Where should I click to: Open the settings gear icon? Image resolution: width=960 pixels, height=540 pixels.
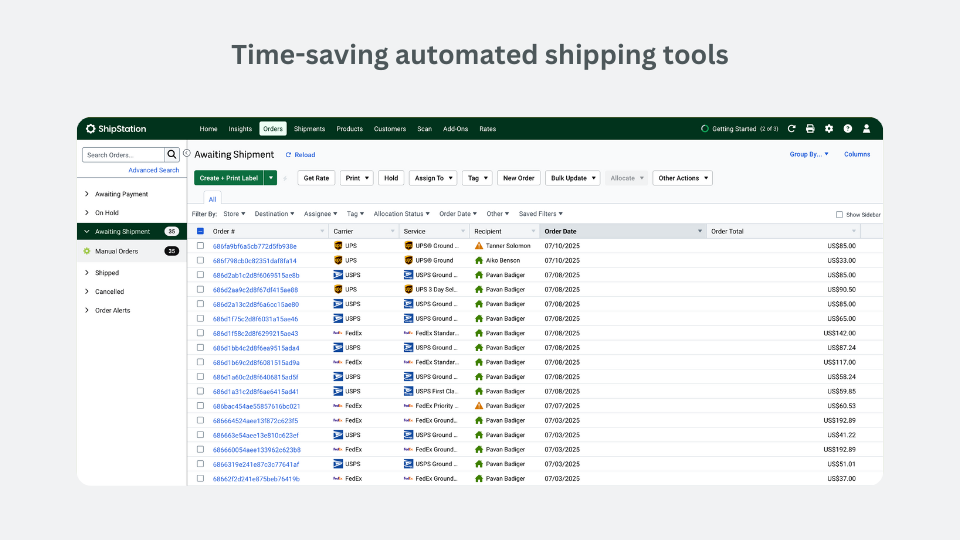829,129
